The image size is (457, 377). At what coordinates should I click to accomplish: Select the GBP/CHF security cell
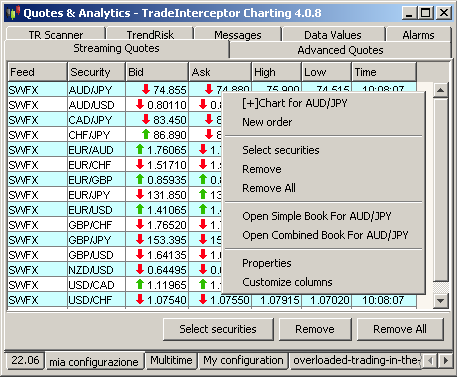96,225
